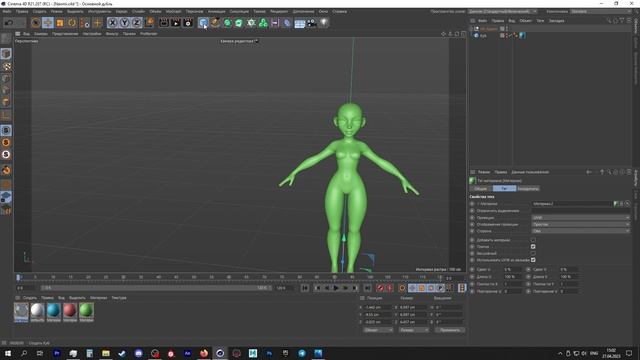Open the Render Settings clapper icon

pyautogui.click(x=188, y=23)
